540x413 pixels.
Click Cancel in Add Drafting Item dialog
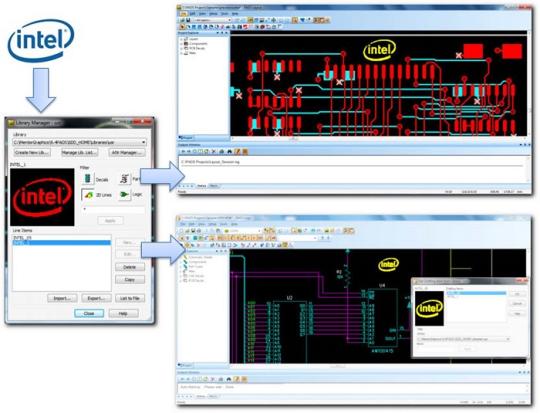click(x=517, y=304)
